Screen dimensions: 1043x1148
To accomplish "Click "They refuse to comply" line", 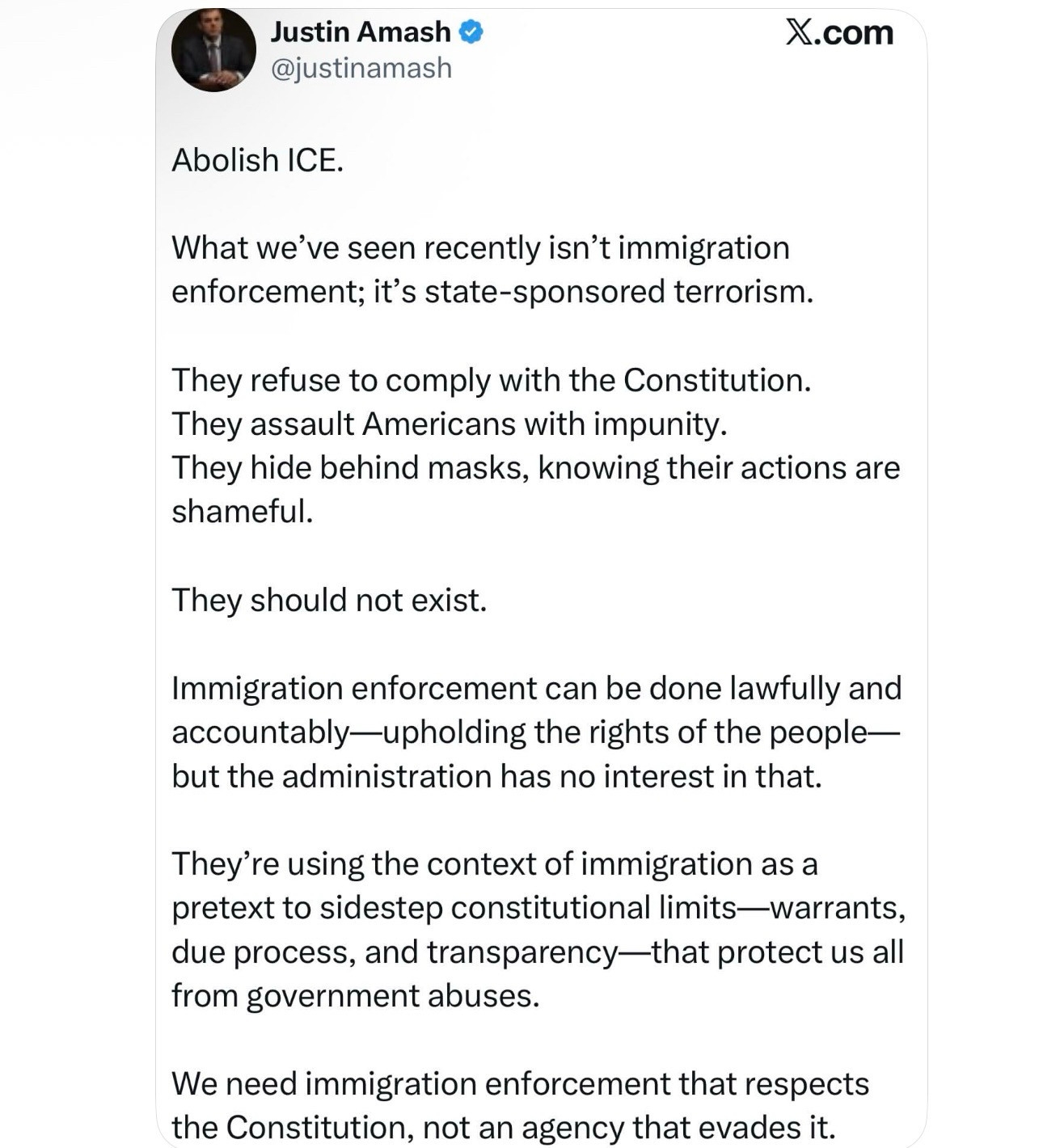I will point(491,380).
